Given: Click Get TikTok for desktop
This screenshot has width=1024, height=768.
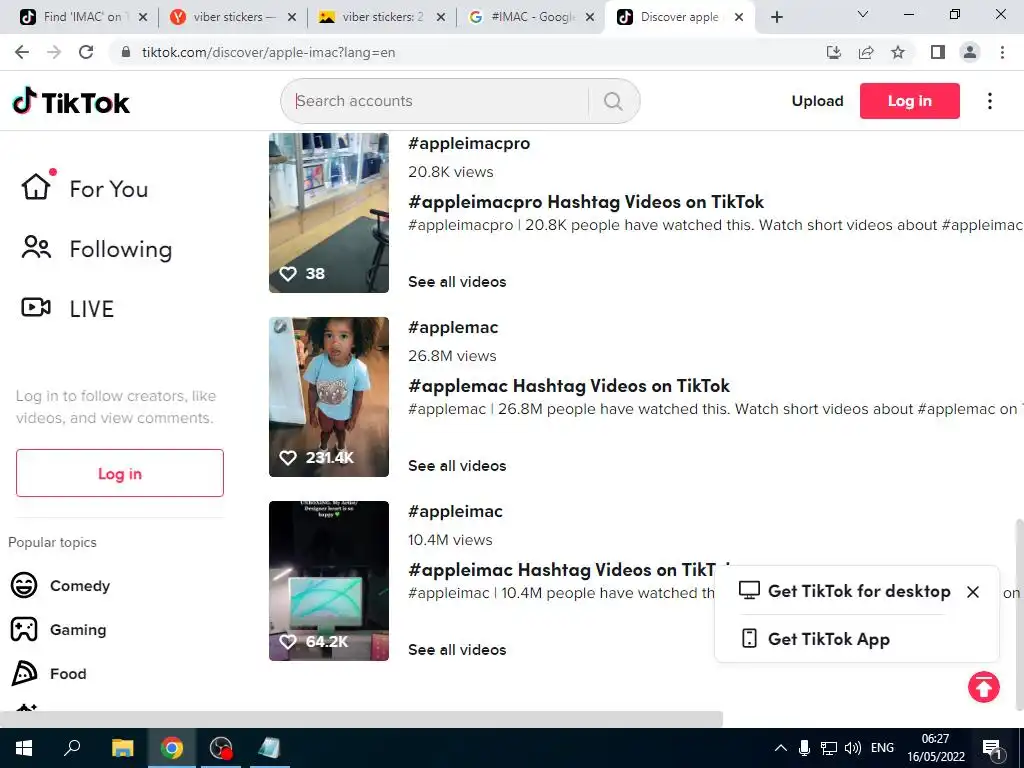Looking at the screenshot, I should tap(844, 591).
